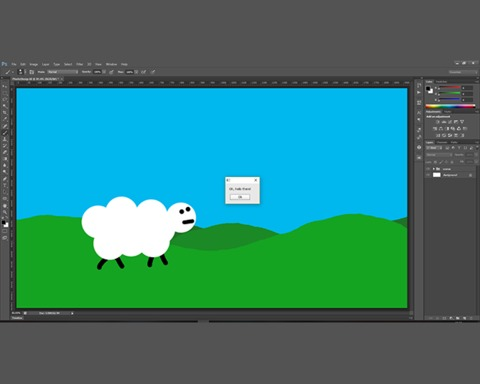480x384 pixels.
Task: Toggle the Brush panel from options bar
Action: coord(32,72)
